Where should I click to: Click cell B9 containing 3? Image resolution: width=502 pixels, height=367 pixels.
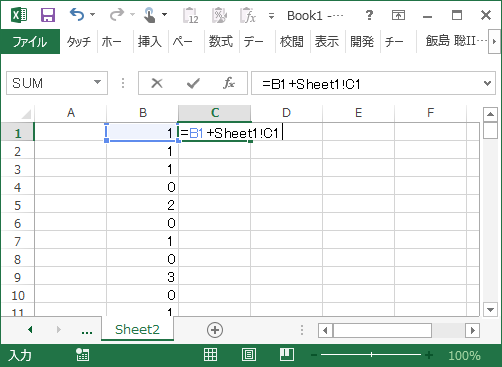coord(143,277)
